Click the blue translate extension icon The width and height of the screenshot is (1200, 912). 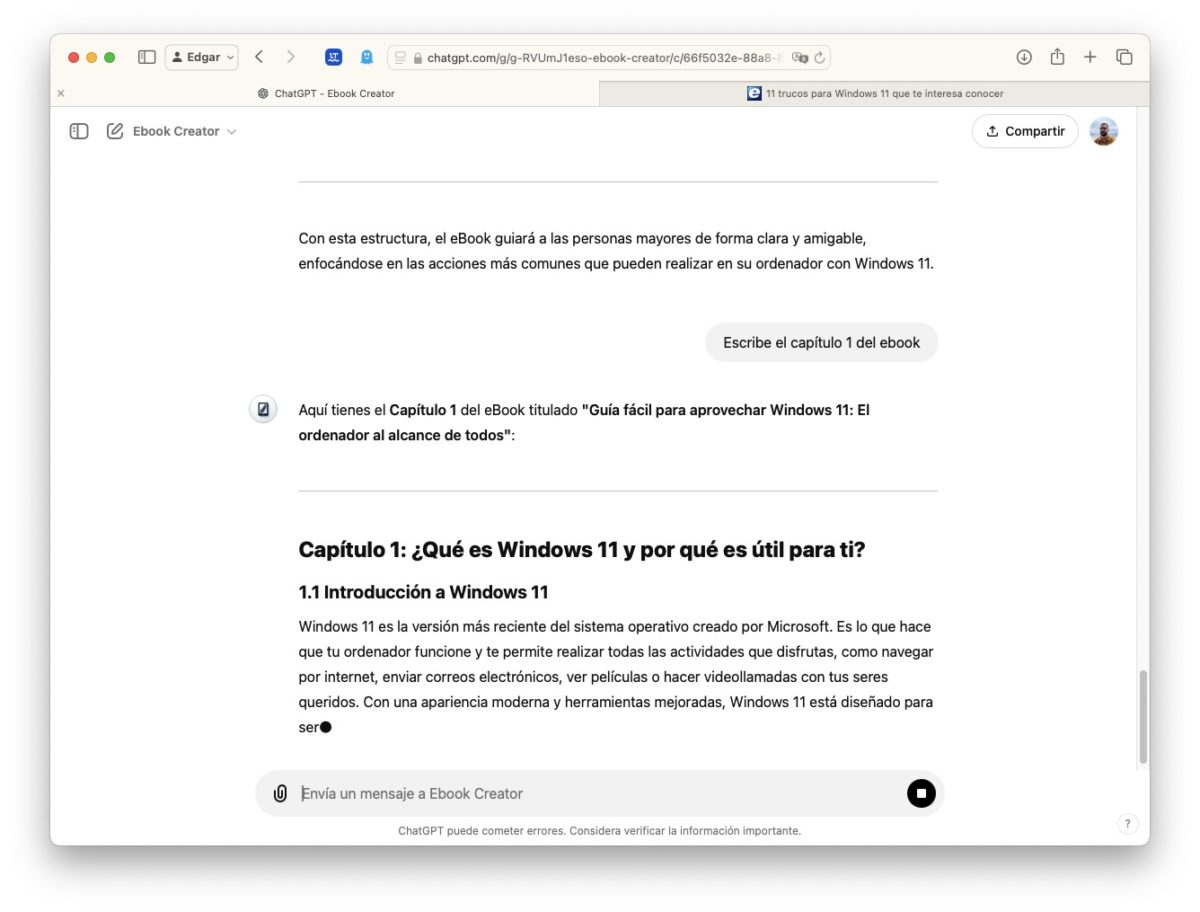pyautogui.click(x=334, y=57)
